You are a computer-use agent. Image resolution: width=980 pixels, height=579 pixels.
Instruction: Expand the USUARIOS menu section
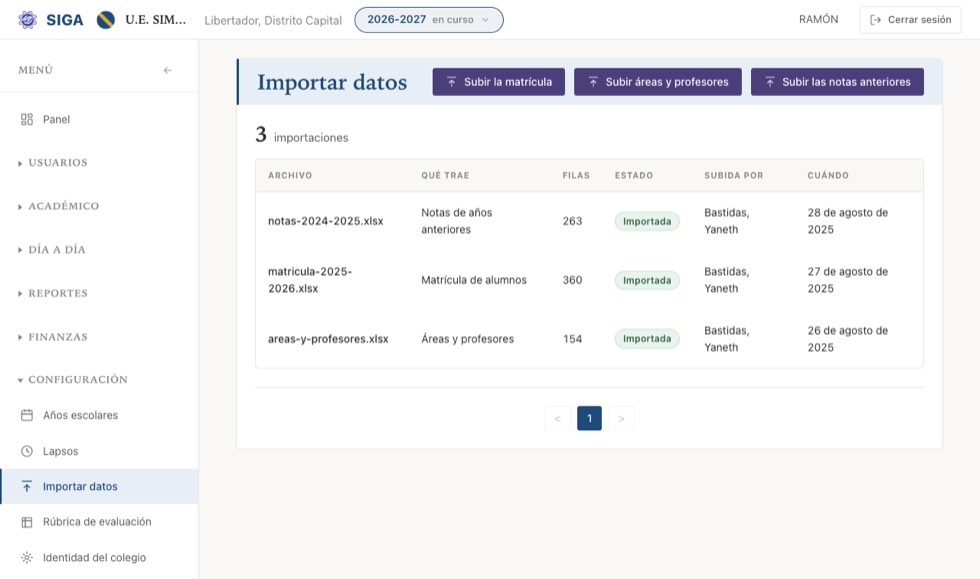tap(58, 163)
